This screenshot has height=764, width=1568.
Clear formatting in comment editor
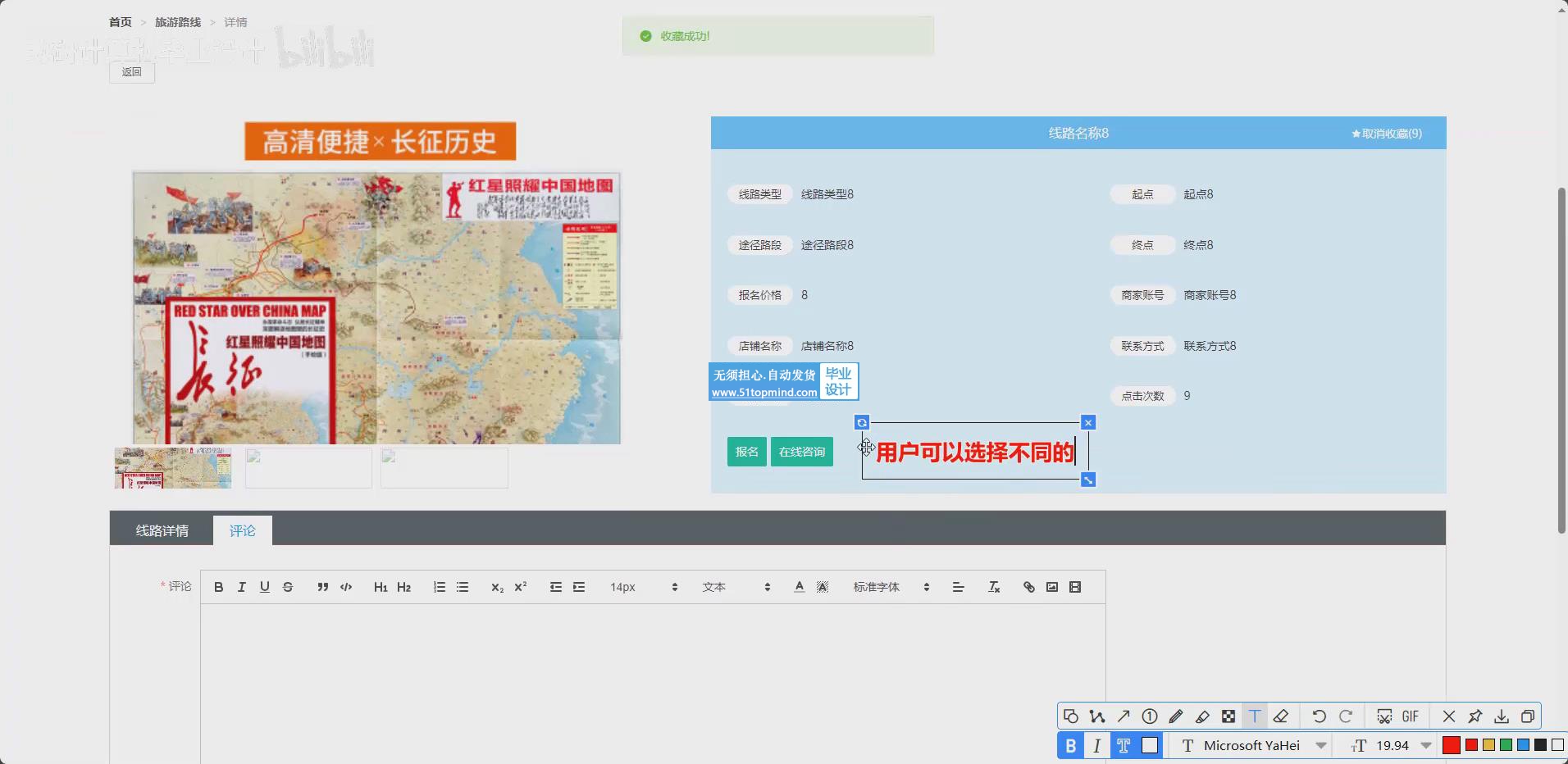994,587
